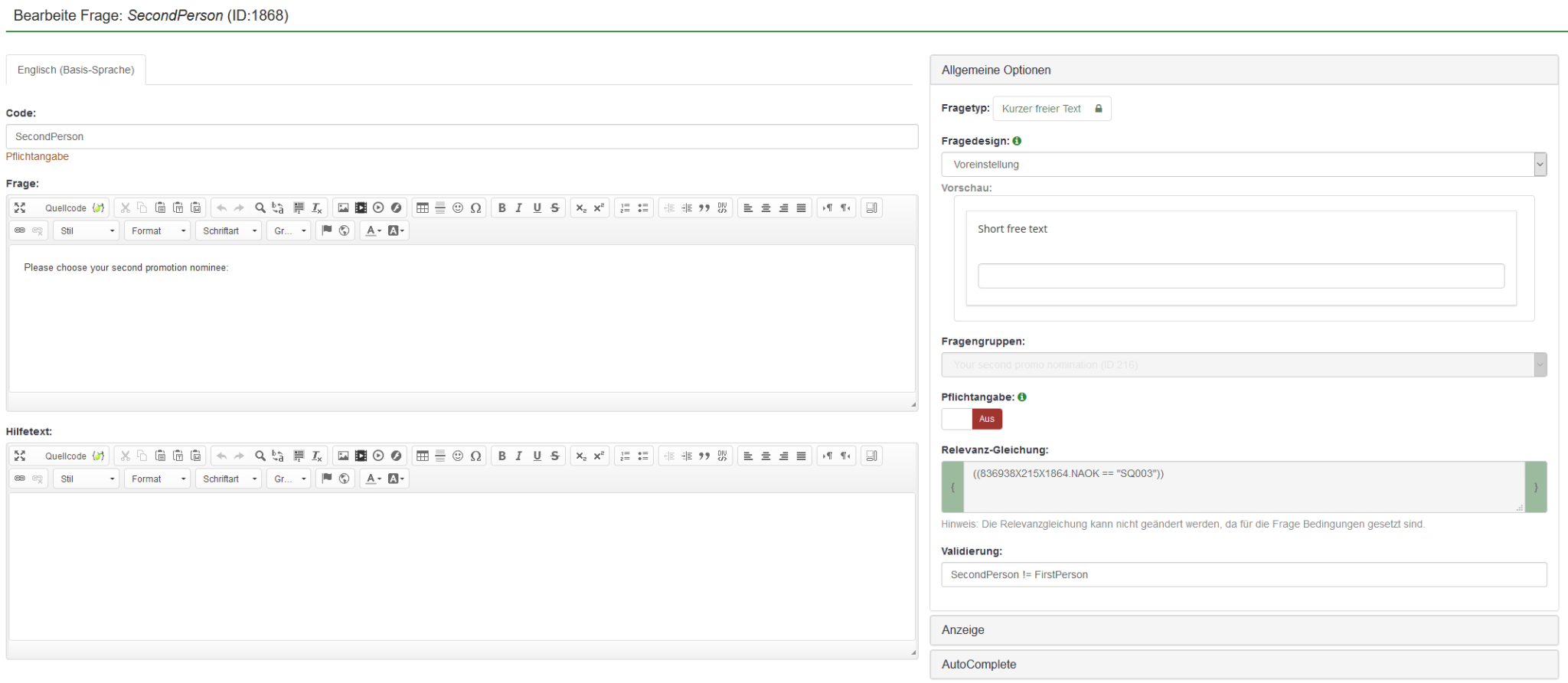
Task: Center-align text in the Frage editor
Action: click(x=766, y=208)
